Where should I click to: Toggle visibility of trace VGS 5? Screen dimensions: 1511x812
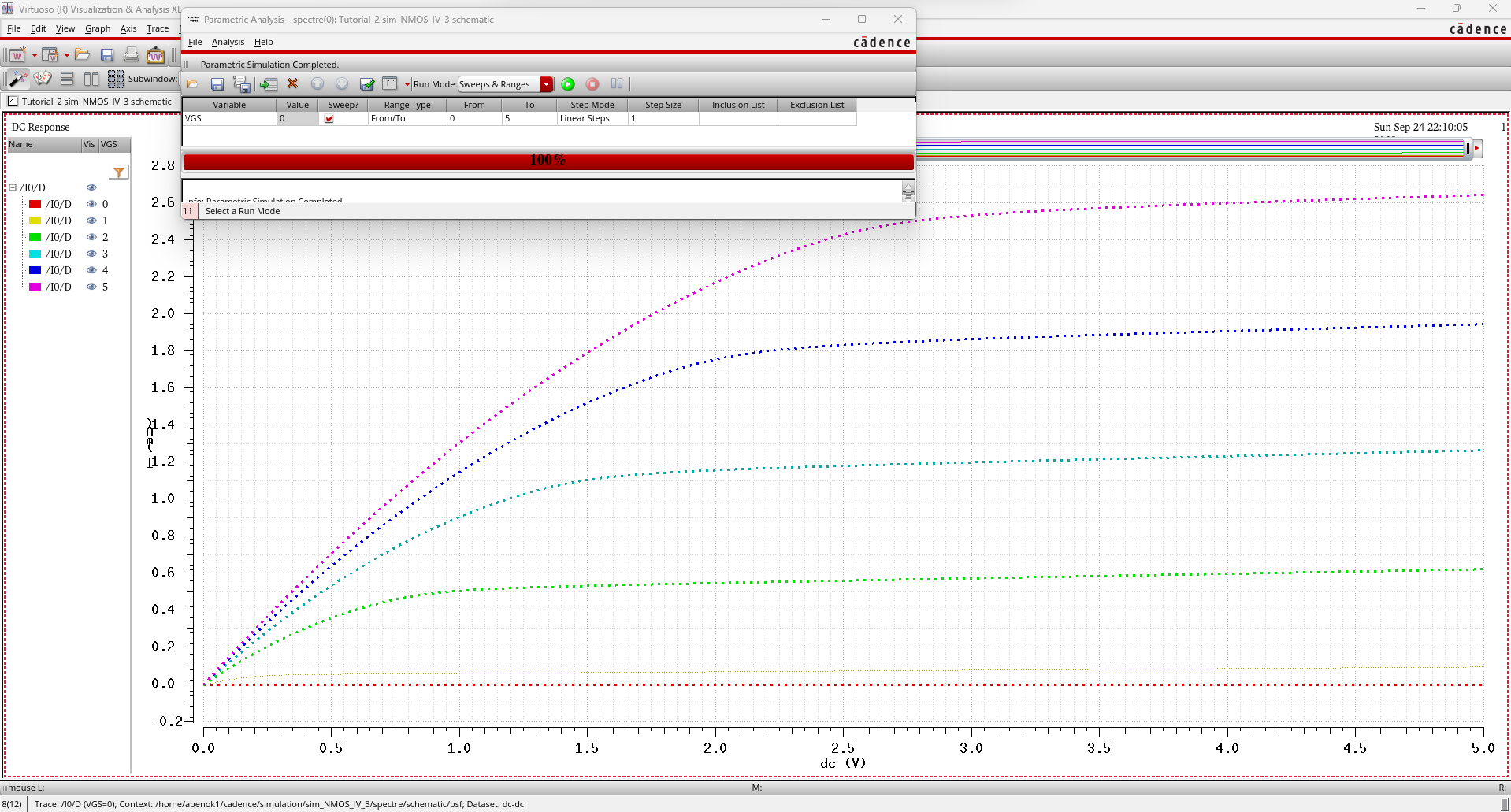point(91,287)
